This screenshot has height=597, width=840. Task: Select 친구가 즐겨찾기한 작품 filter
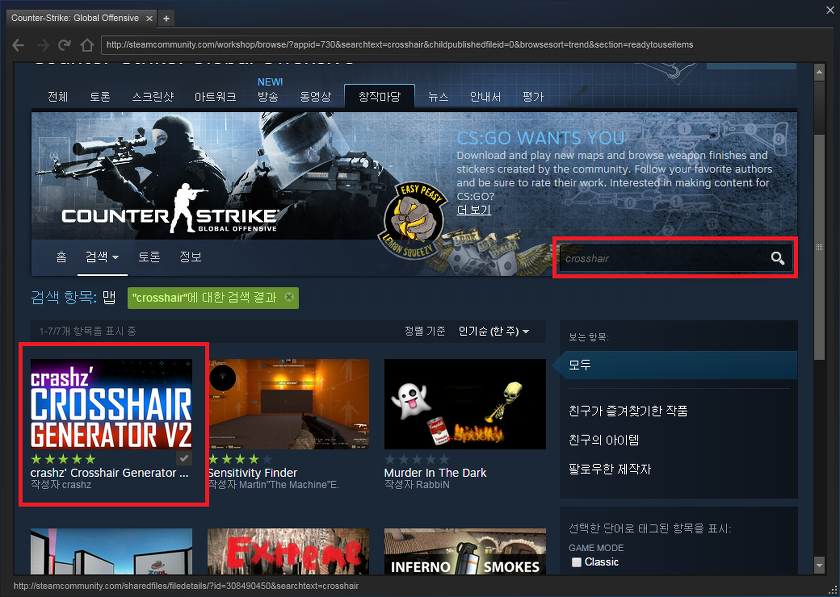(627, 411)
